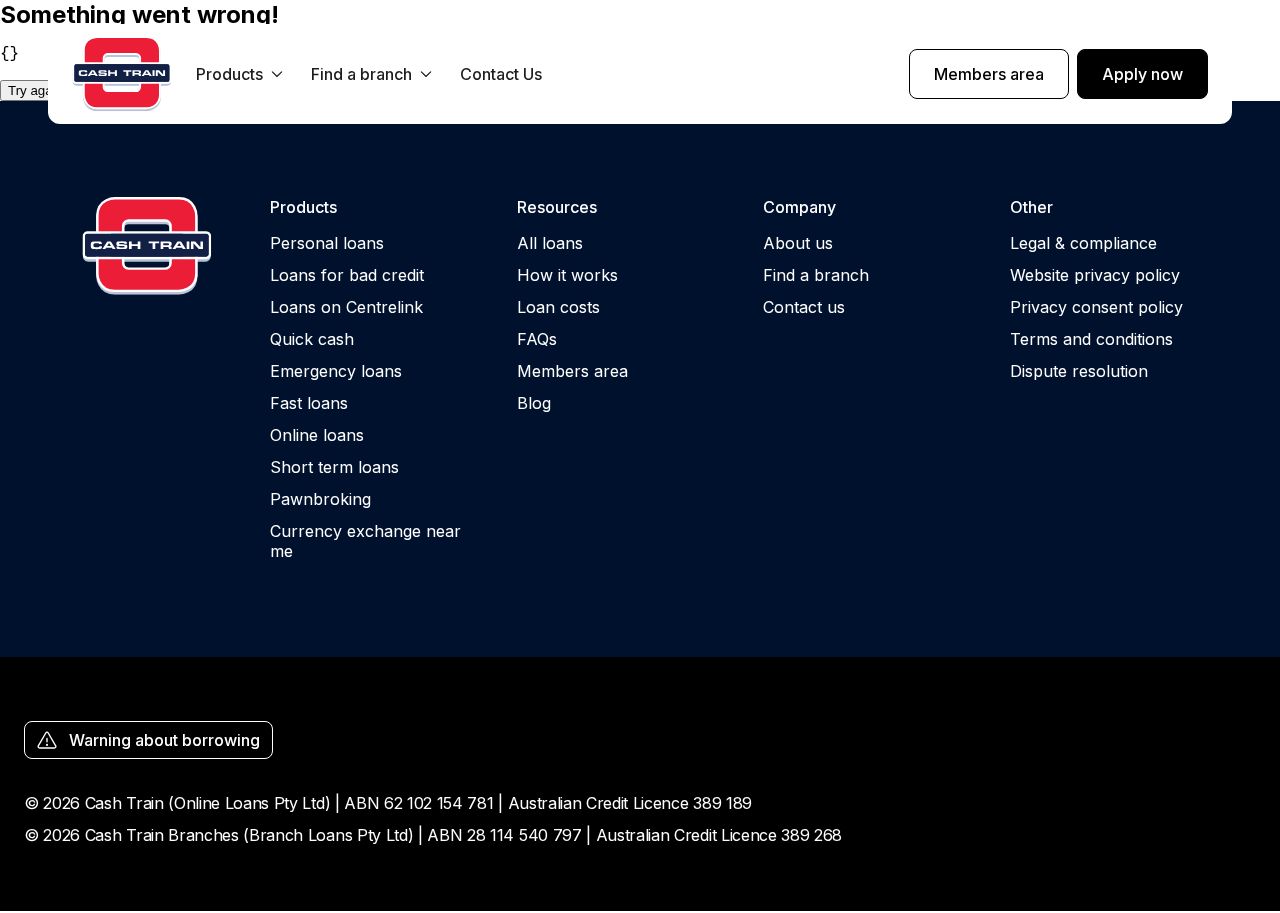This screenshot has height=913, width=1280.
Task: Open the Warning about borrowing notice
Action: [x=148, y=740]
